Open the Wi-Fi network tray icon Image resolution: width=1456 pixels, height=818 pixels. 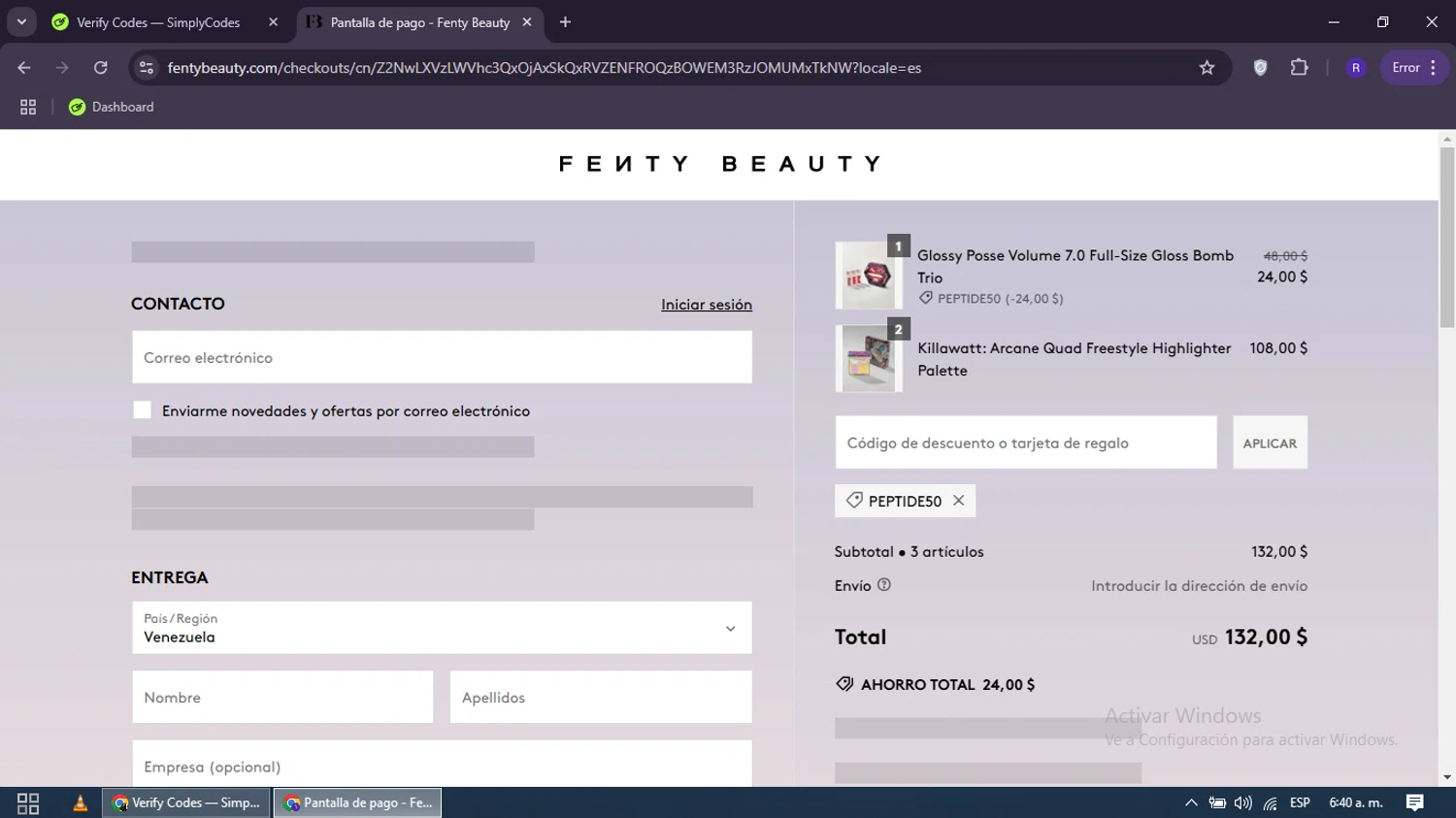[1270, 802]
